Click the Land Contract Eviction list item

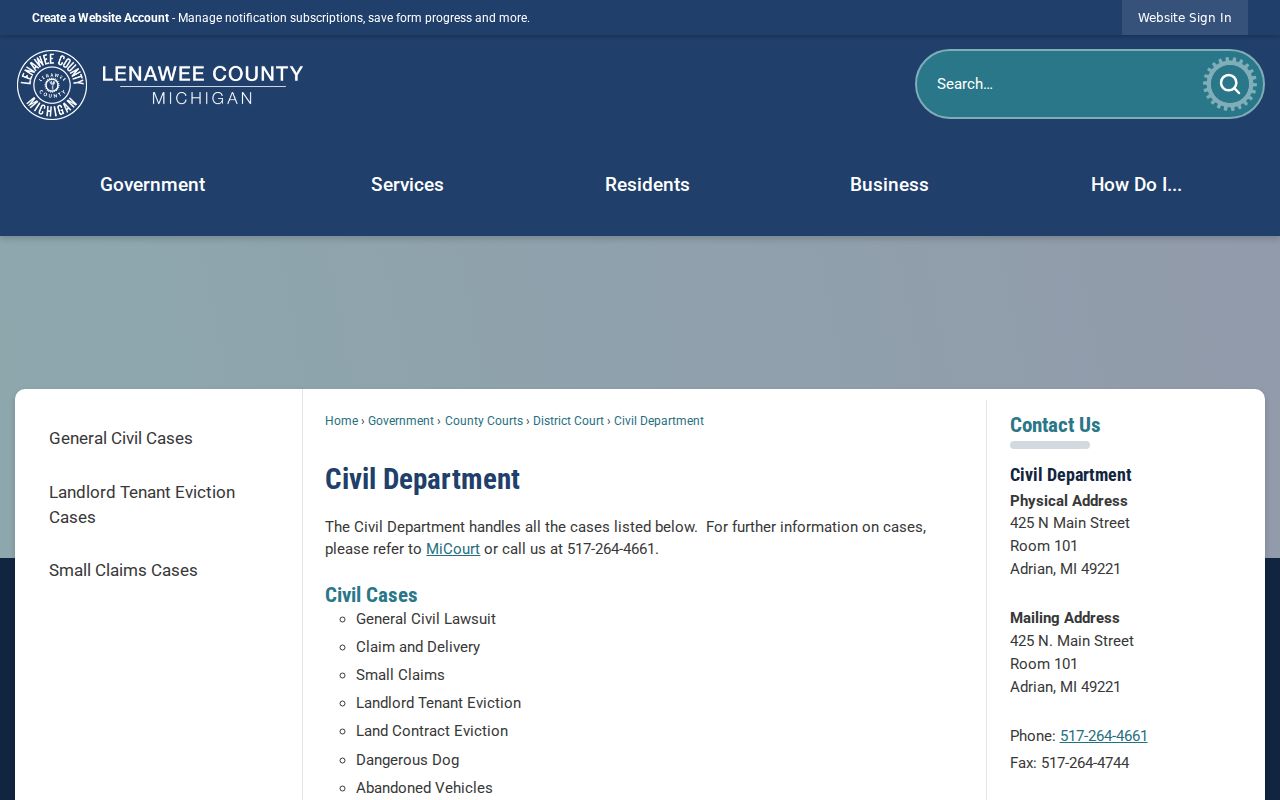pos(432,731)
